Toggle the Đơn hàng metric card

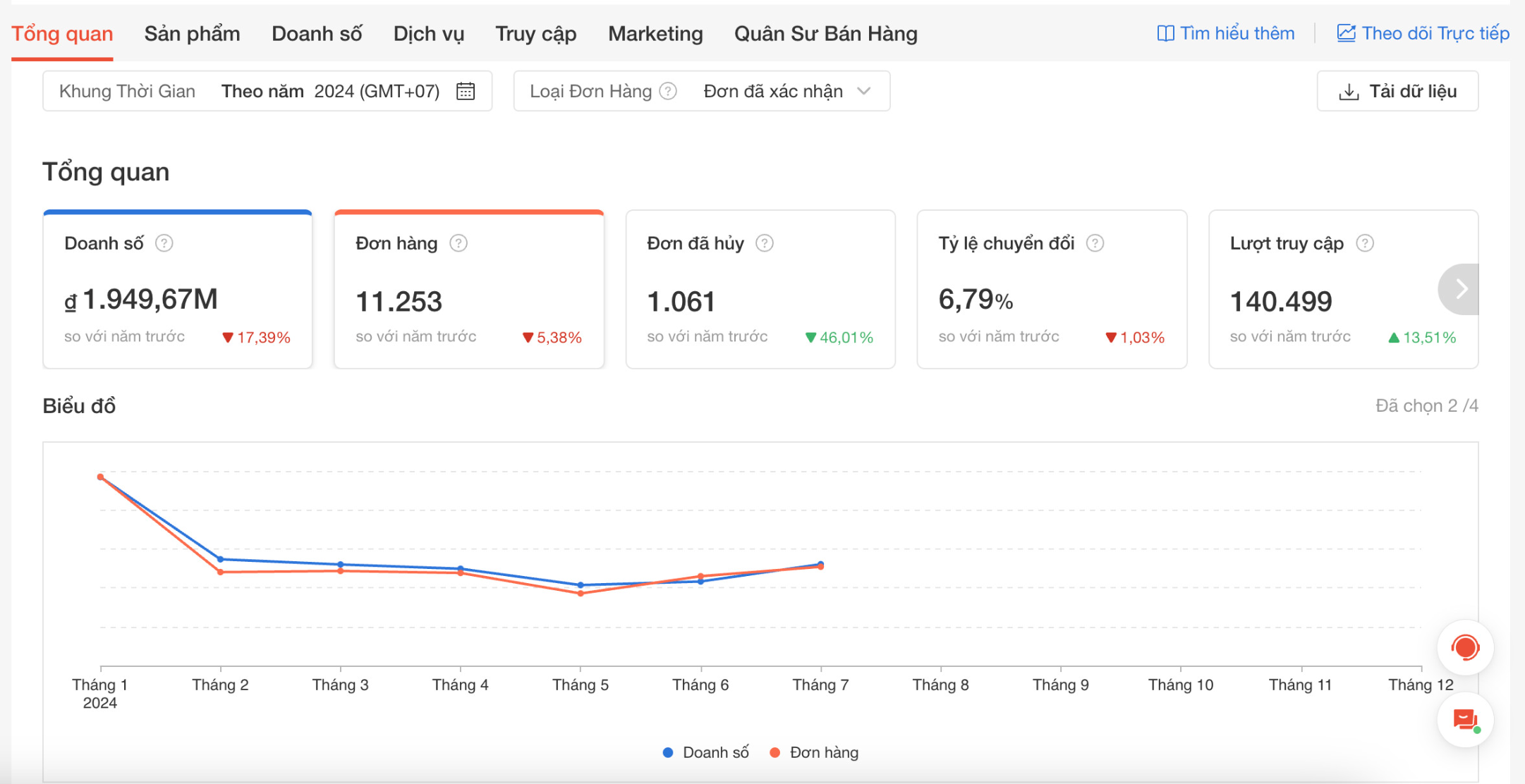pos(468,289)
